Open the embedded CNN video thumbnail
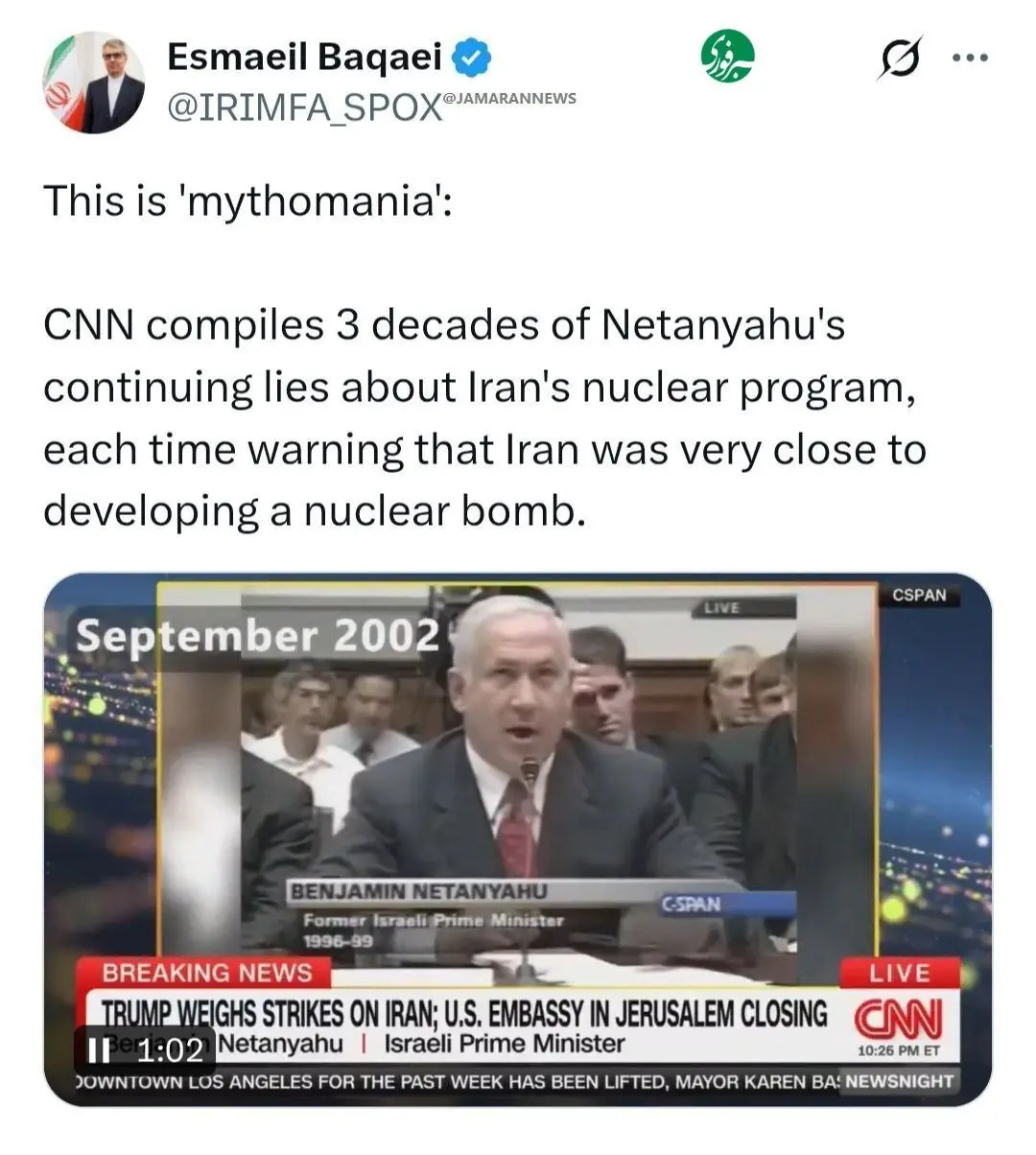The height and width of the screenshot is (1155, 1036). tap(518, 839)
